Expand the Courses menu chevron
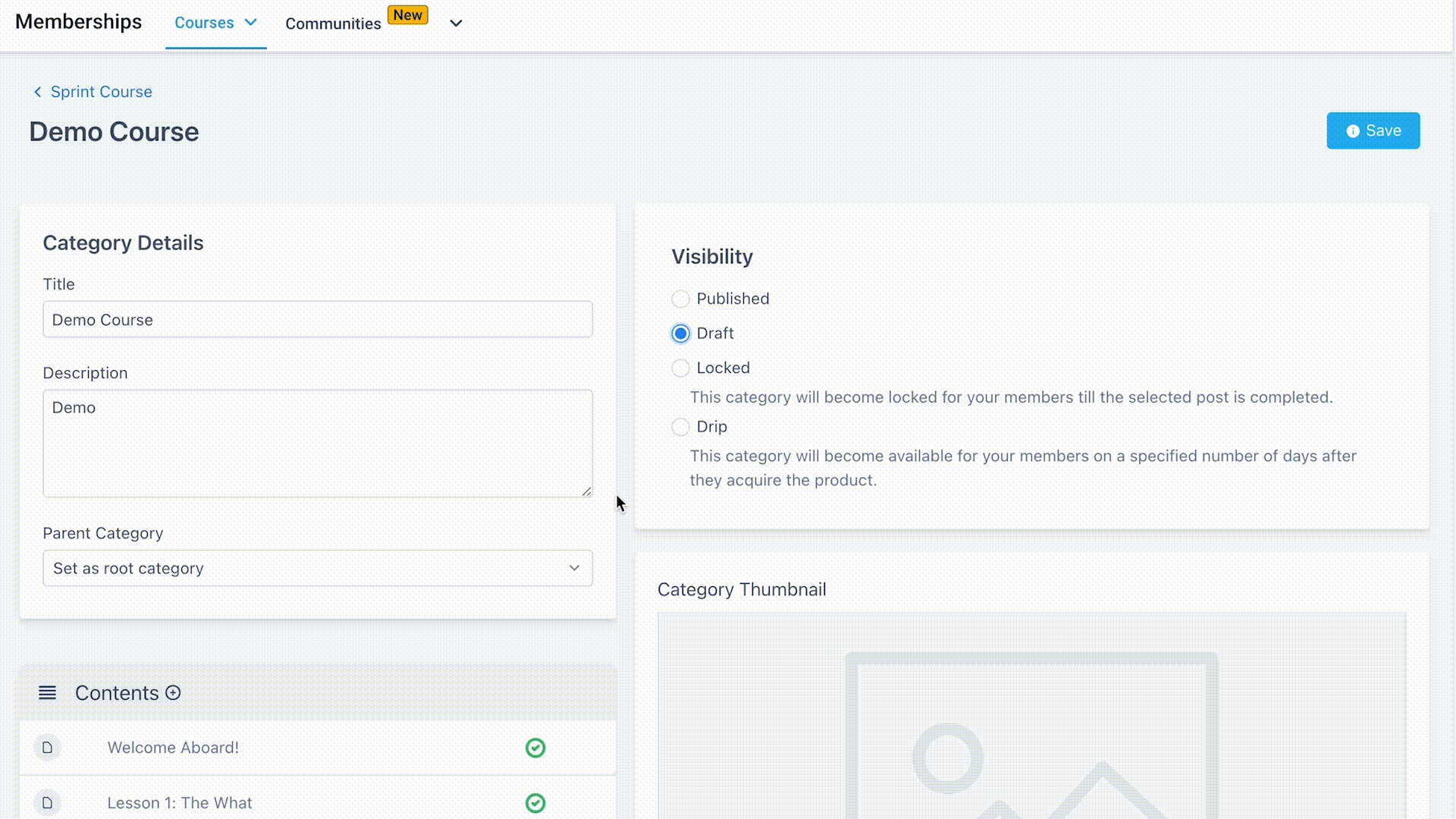 click(x=250, y=23)
